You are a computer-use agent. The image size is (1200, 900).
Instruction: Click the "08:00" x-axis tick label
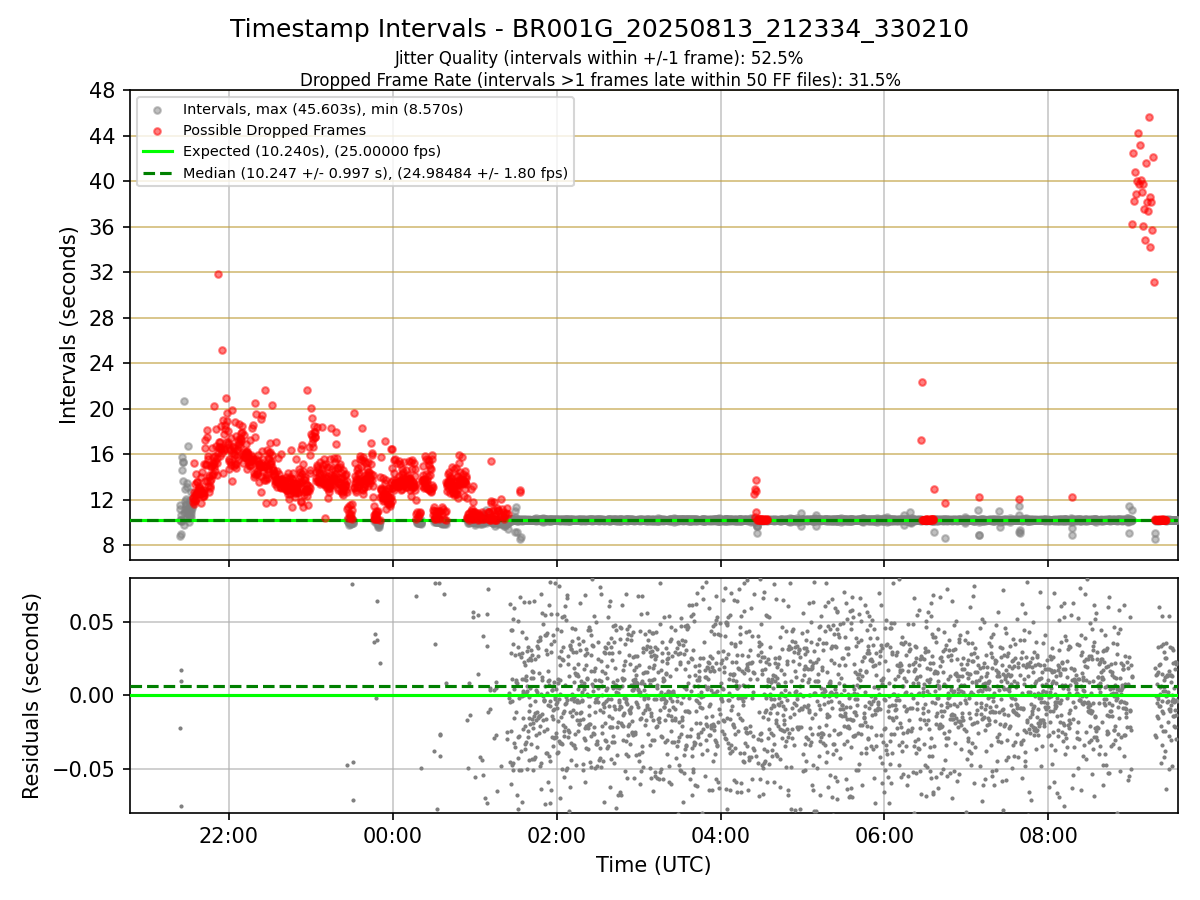point(1048,835)
